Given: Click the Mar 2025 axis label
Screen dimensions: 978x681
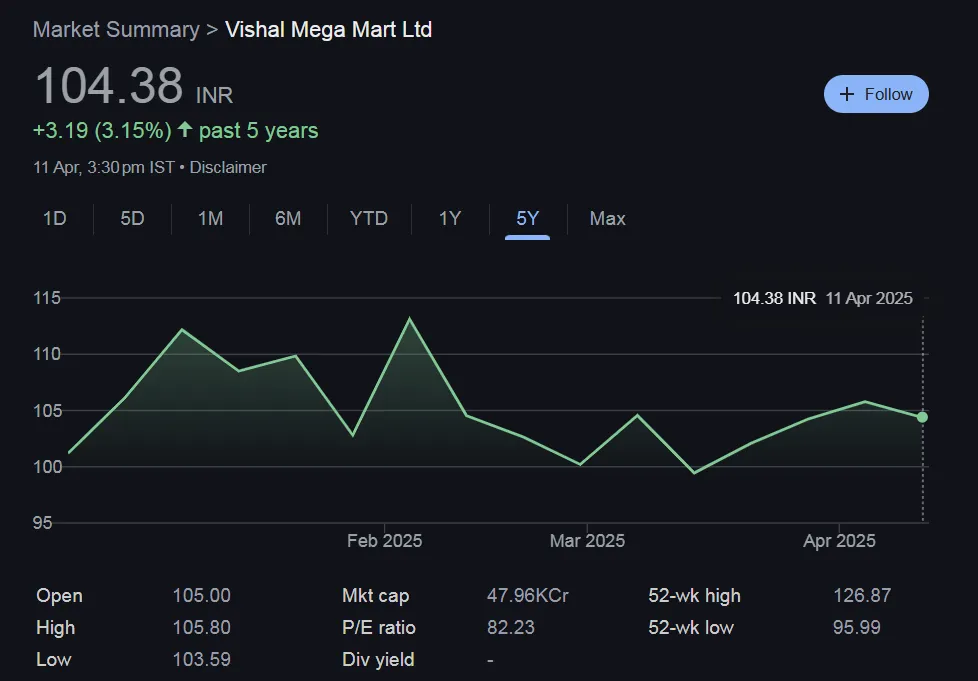Looking at the screenshot, I should click(x=587, y=541).
